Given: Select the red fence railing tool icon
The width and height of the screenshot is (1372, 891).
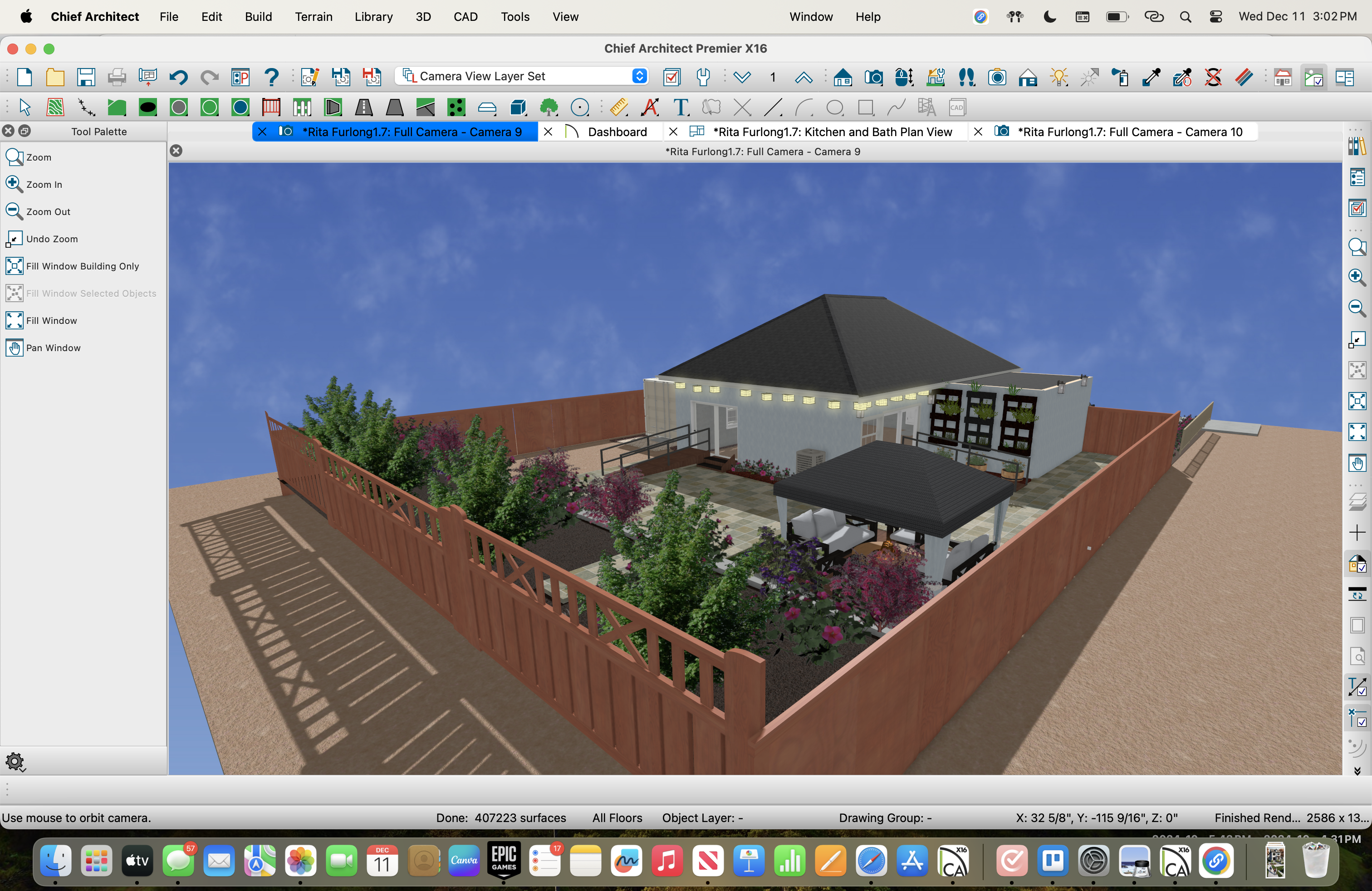Looking at the screenshot, I should pos(271,107).
